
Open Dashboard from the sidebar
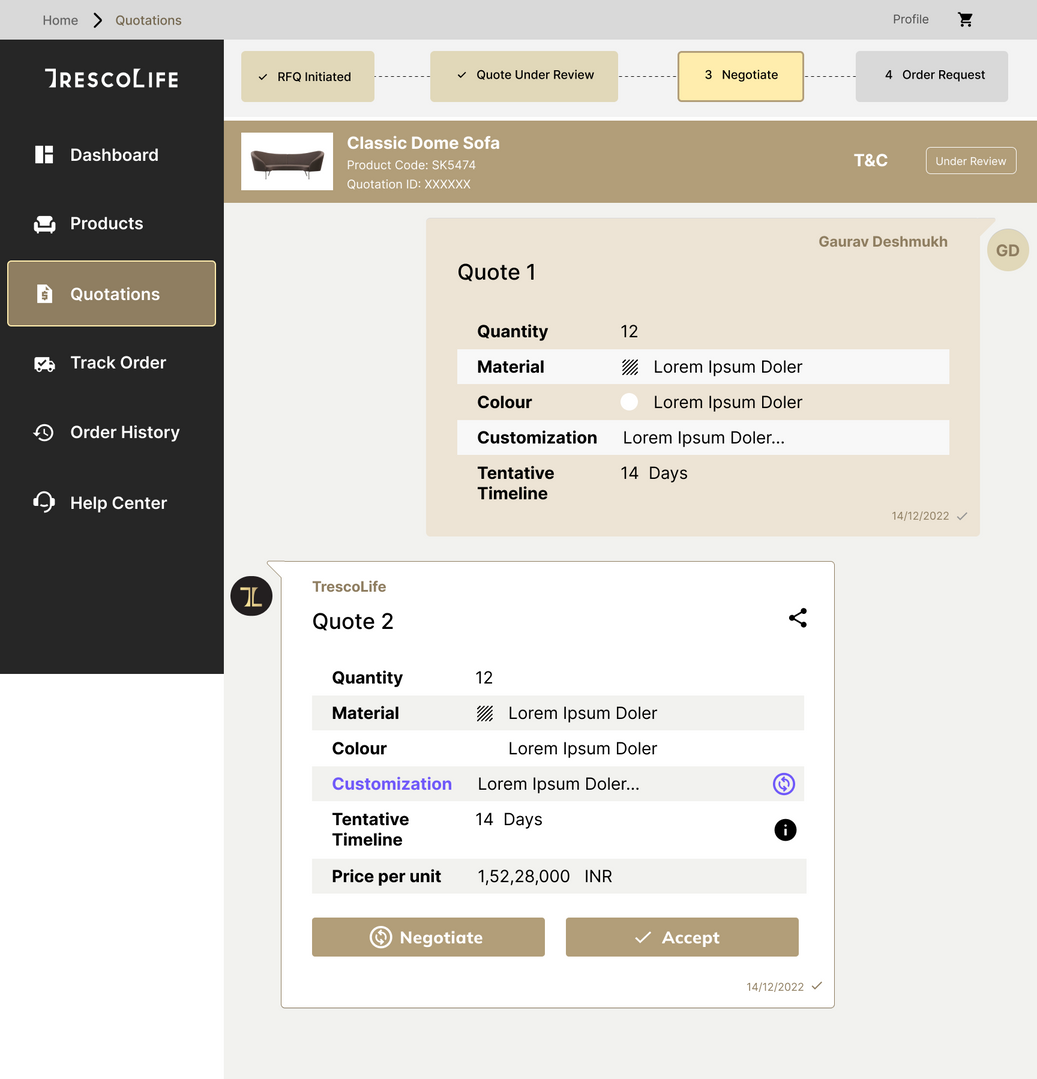coord(112,155)
